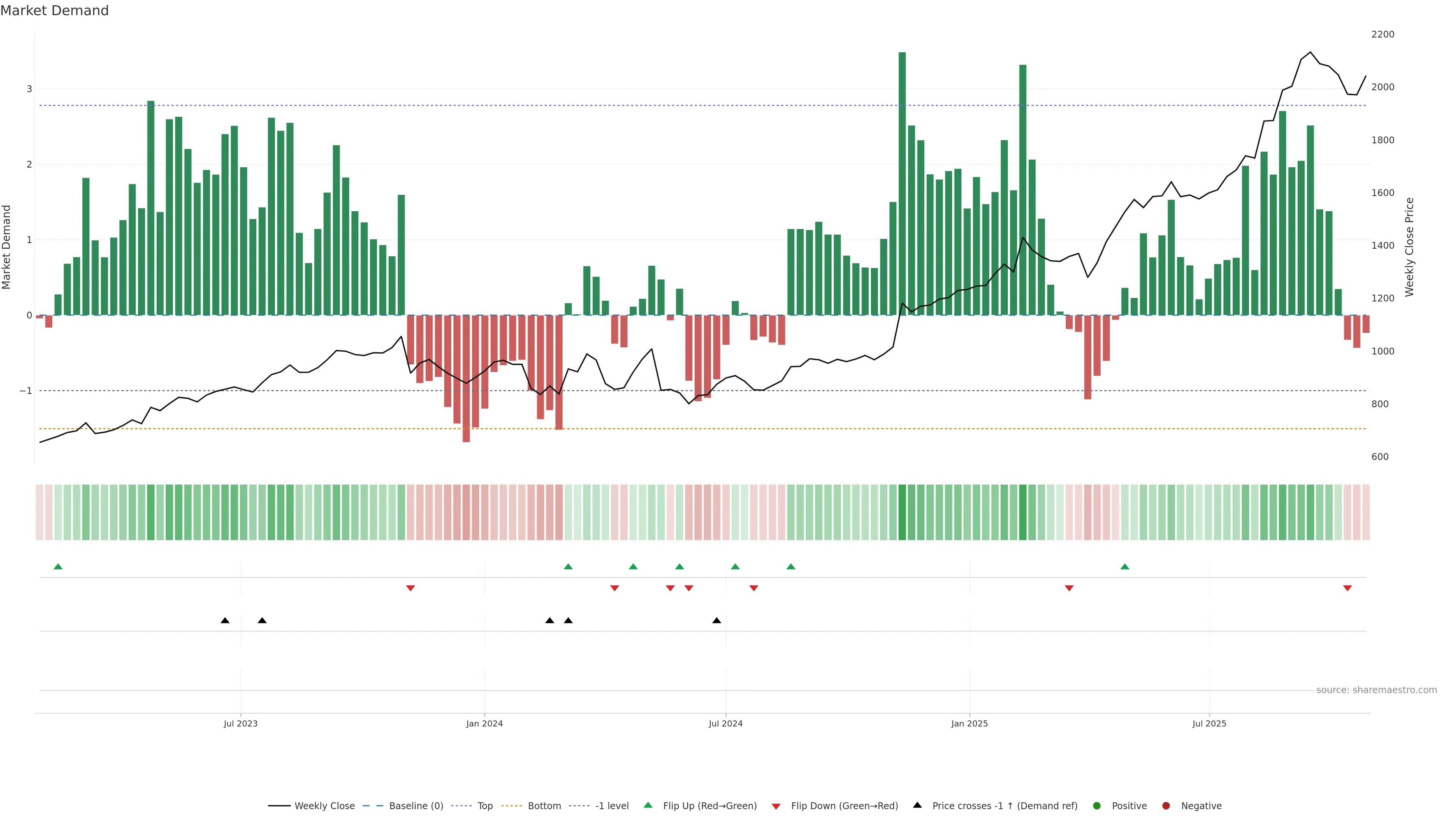Click the red Negative legend dot
Screen dimensions: 1456x819
pyautogui.click(x=1166, y=805)
